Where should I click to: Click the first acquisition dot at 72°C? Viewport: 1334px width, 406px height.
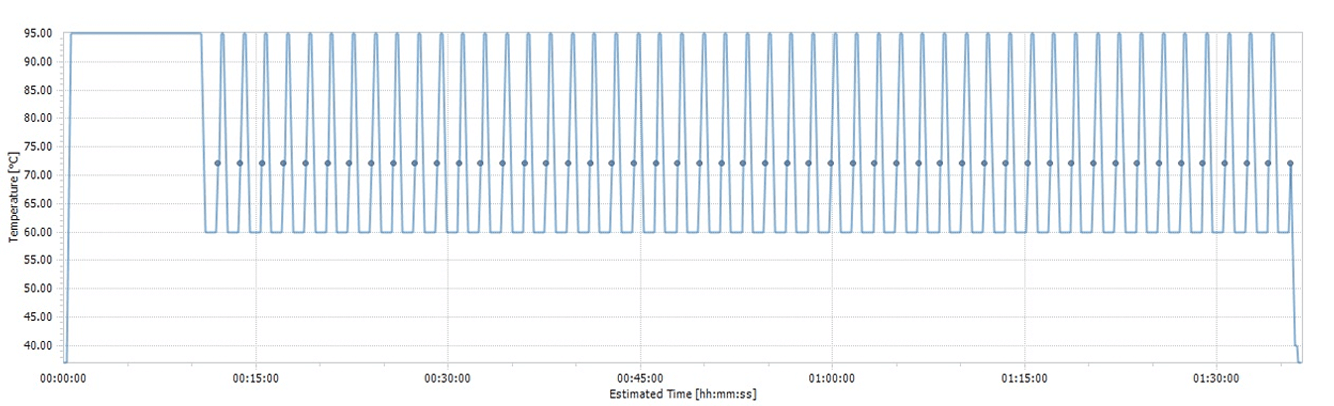point(217,163)
